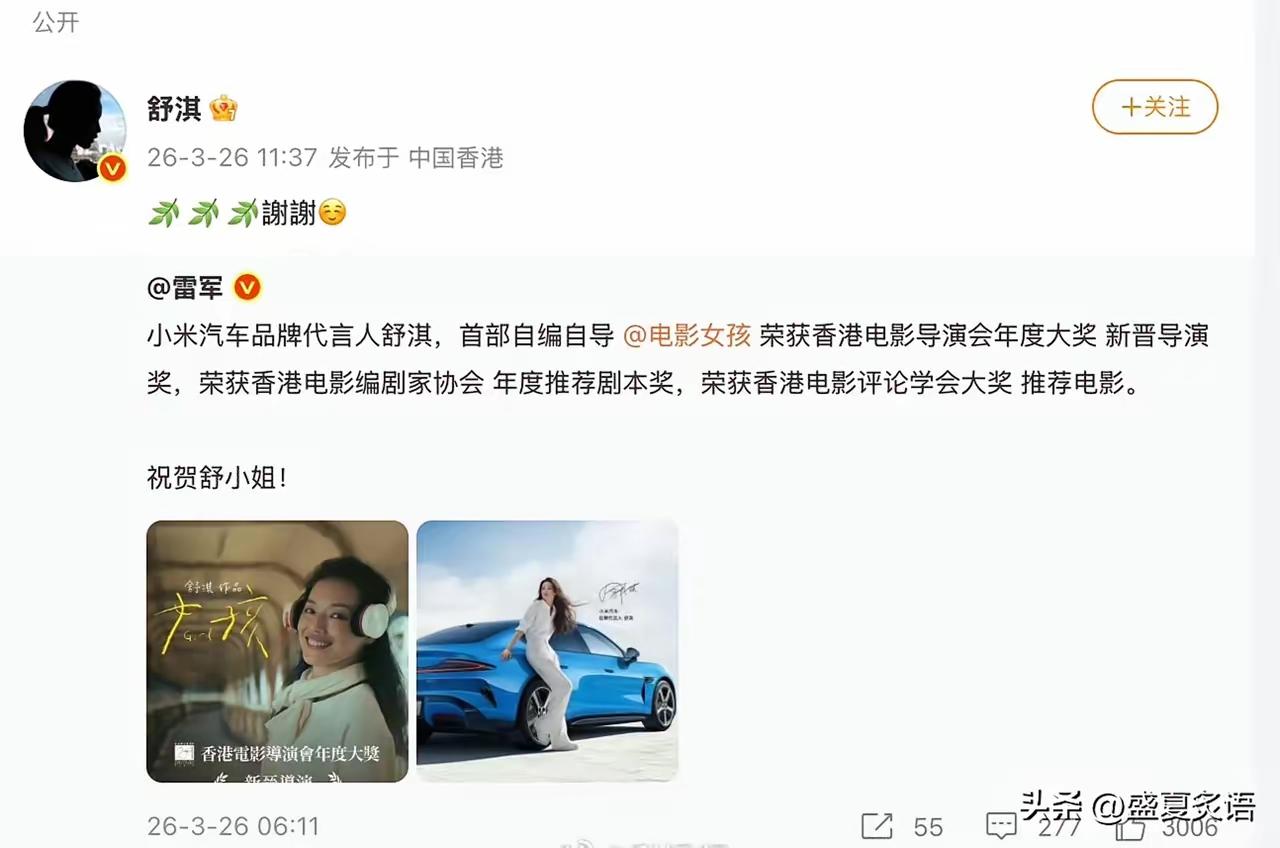Follow 舒淇 with the +关注 button
Screen dimensions: 1280x848
click(x=1154, y=107)
